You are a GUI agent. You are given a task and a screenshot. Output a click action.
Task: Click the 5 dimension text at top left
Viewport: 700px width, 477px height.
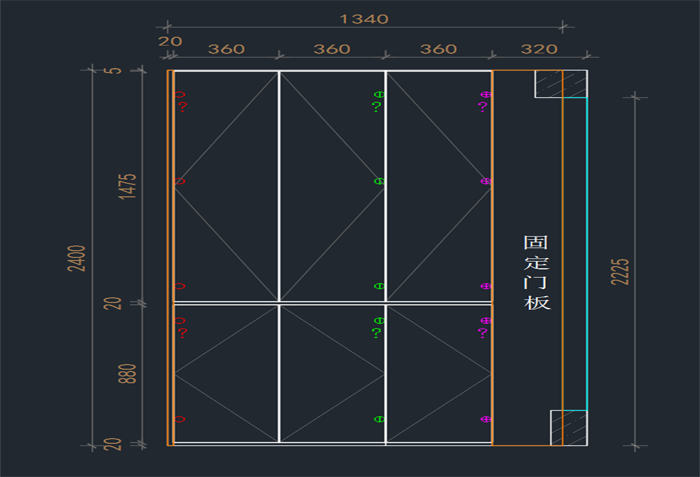(x=118, y=71)
